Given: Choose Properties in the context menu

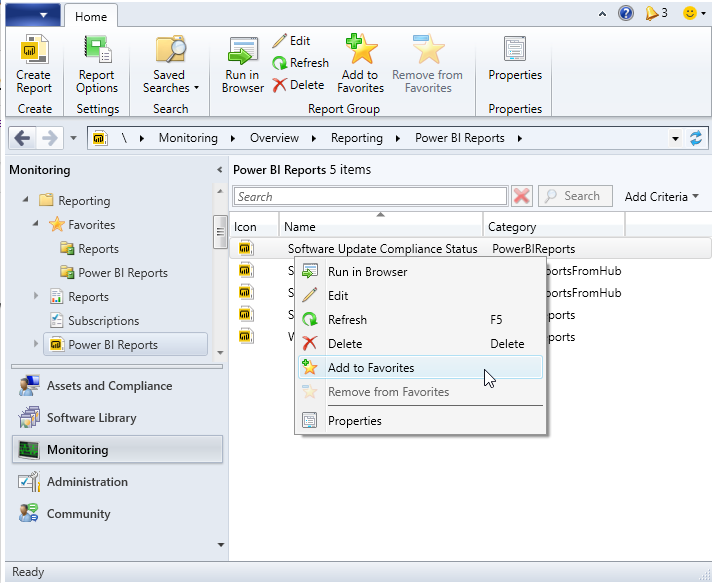Looking at the screenshot, I should [x=420, y=420].
